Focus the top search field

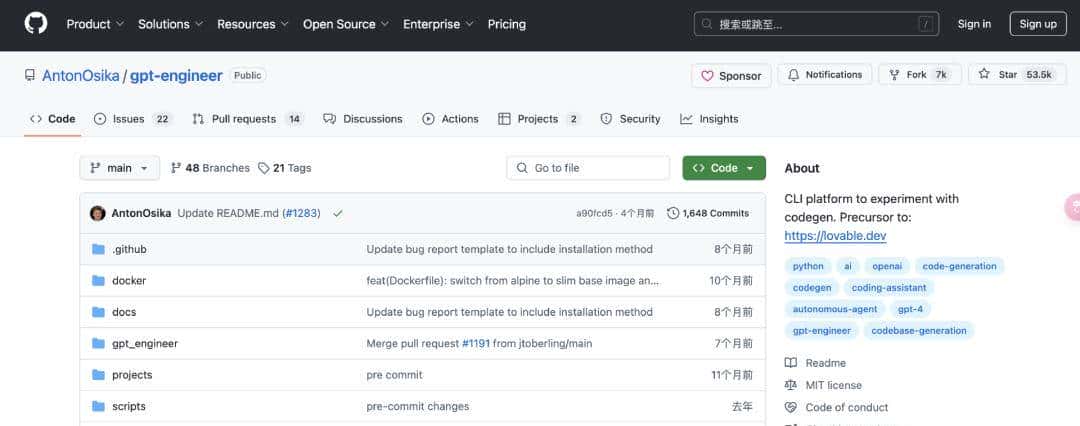coord(816,24)
